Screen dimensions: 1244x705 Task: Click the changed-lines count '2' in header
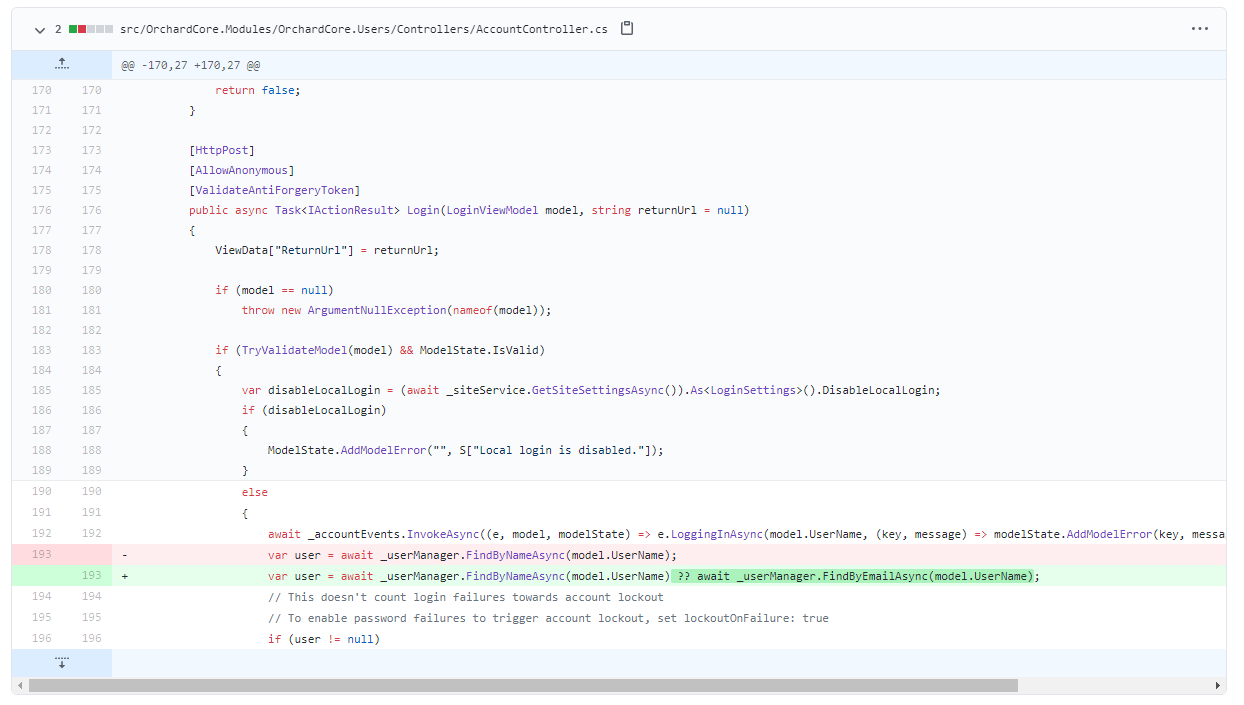click(x=58, y=30)
